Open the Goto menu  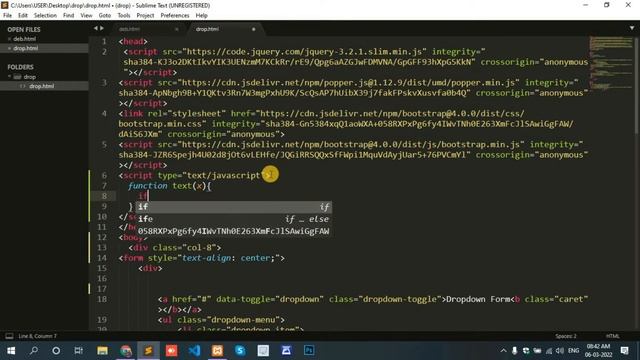pyautogui.click(x=104, y=16)
